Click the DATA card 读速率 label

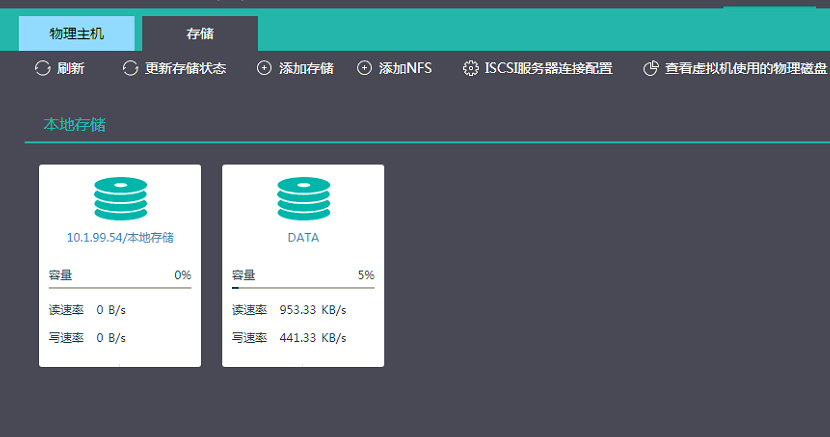[x=249, y=310]
